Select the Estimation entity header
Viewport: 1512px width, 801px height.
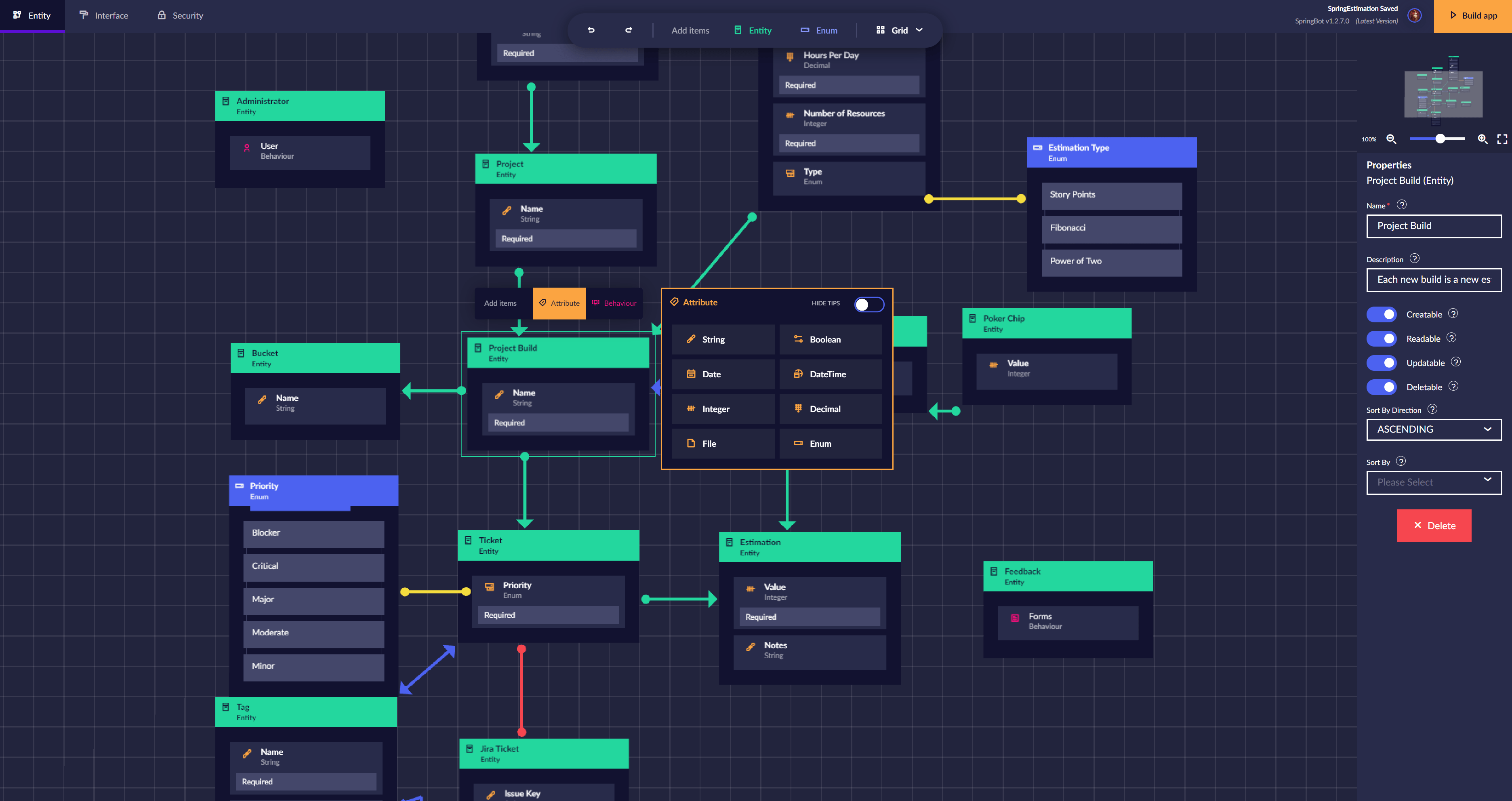pos(810,547)
